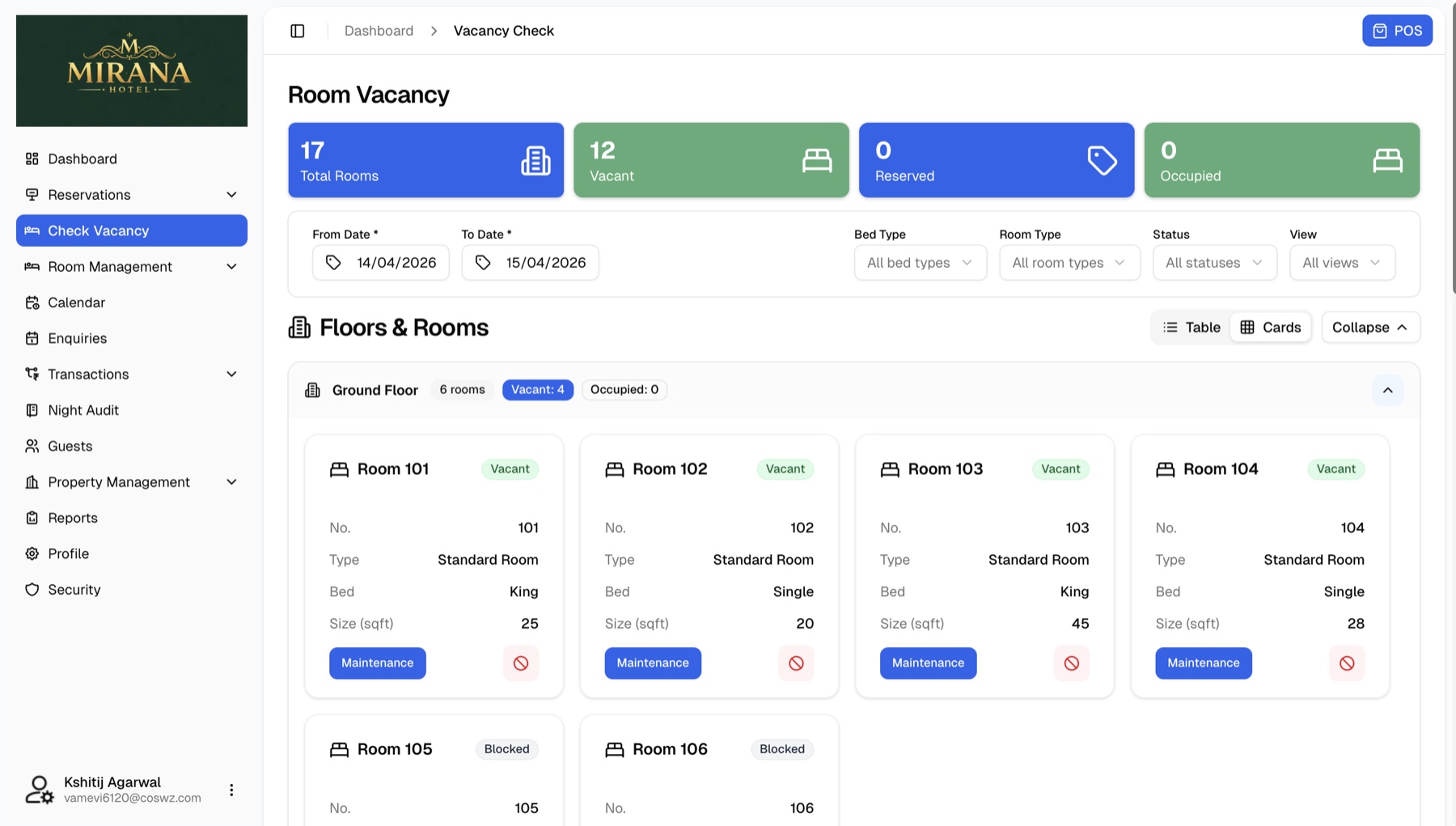Click the To Date field
This screenshot has height=826, width=1456.
[531, 263]
